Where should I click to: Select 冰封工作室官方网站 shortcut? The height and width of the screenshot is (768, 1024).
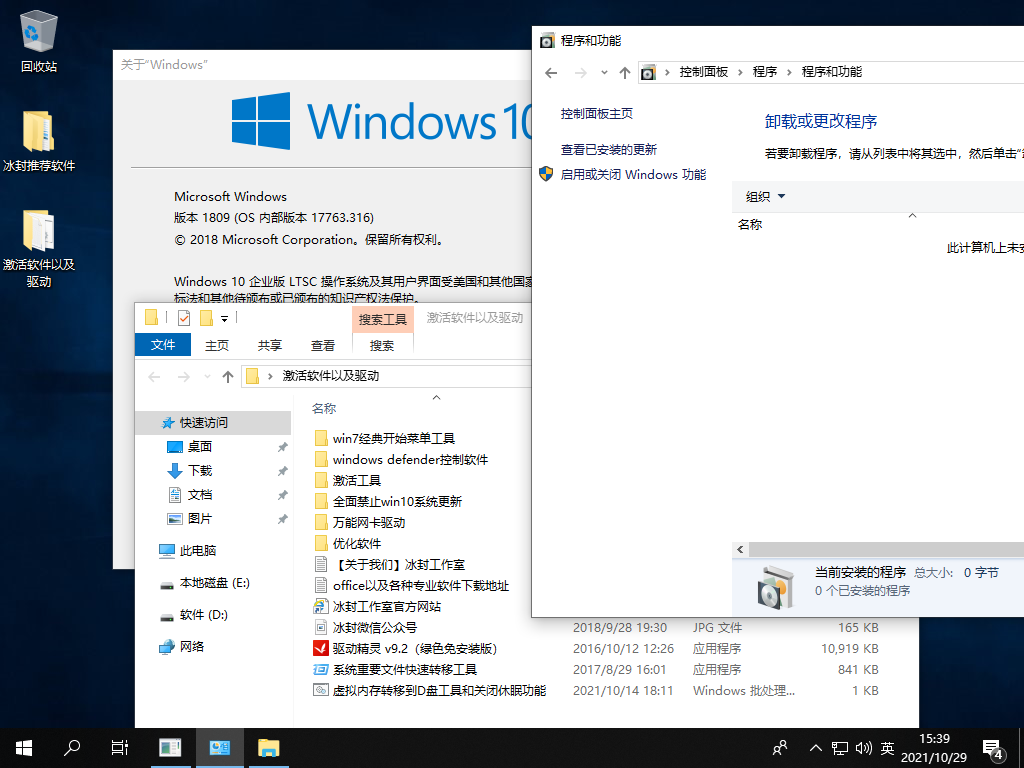387,606
